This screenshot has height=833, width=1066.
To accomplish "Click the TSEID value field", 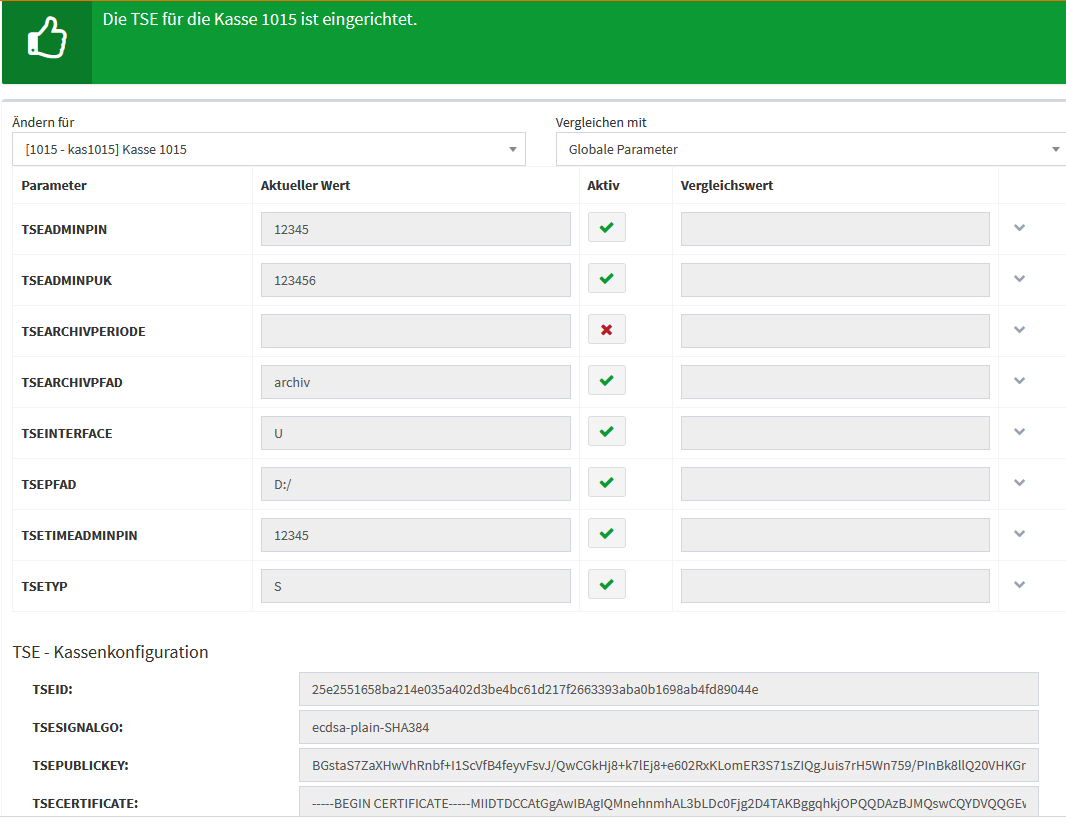I will [668, 689].
